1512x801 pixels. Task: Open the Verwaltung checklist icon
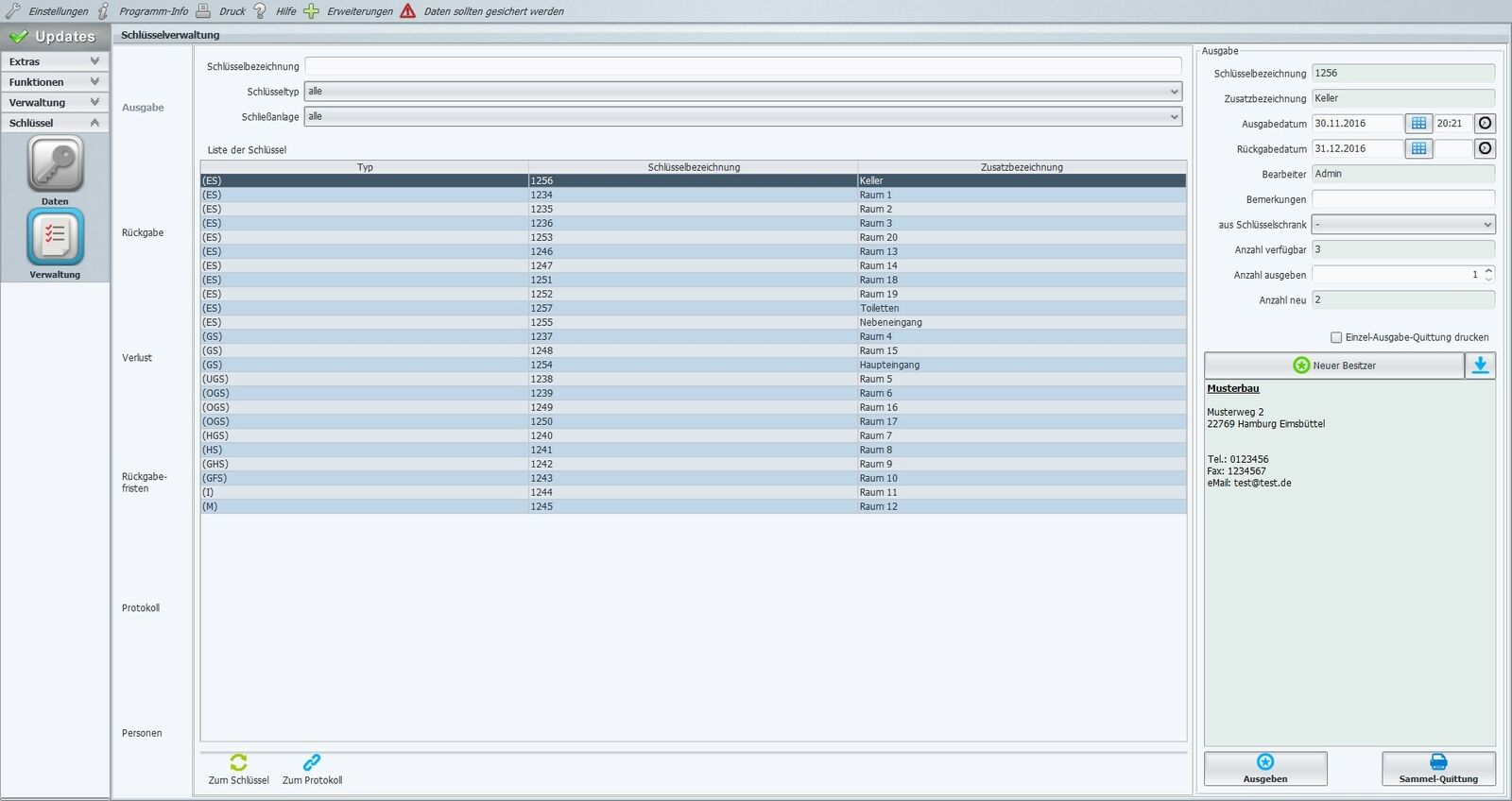click(55, 237)
